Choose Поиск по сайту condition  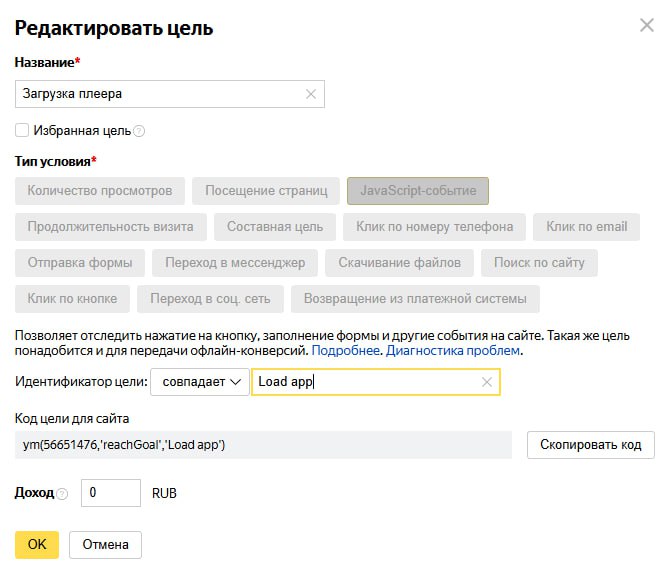(x=539, y=263)
